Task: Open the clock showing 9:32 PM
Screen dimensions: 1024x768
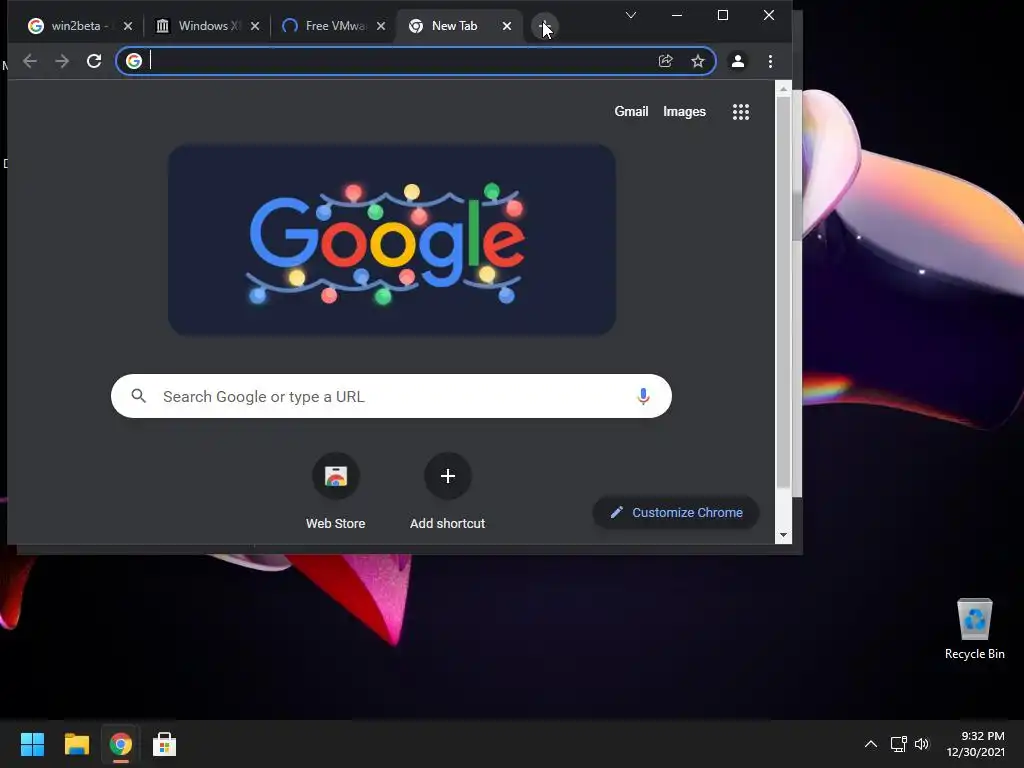Action: [976, 744]
